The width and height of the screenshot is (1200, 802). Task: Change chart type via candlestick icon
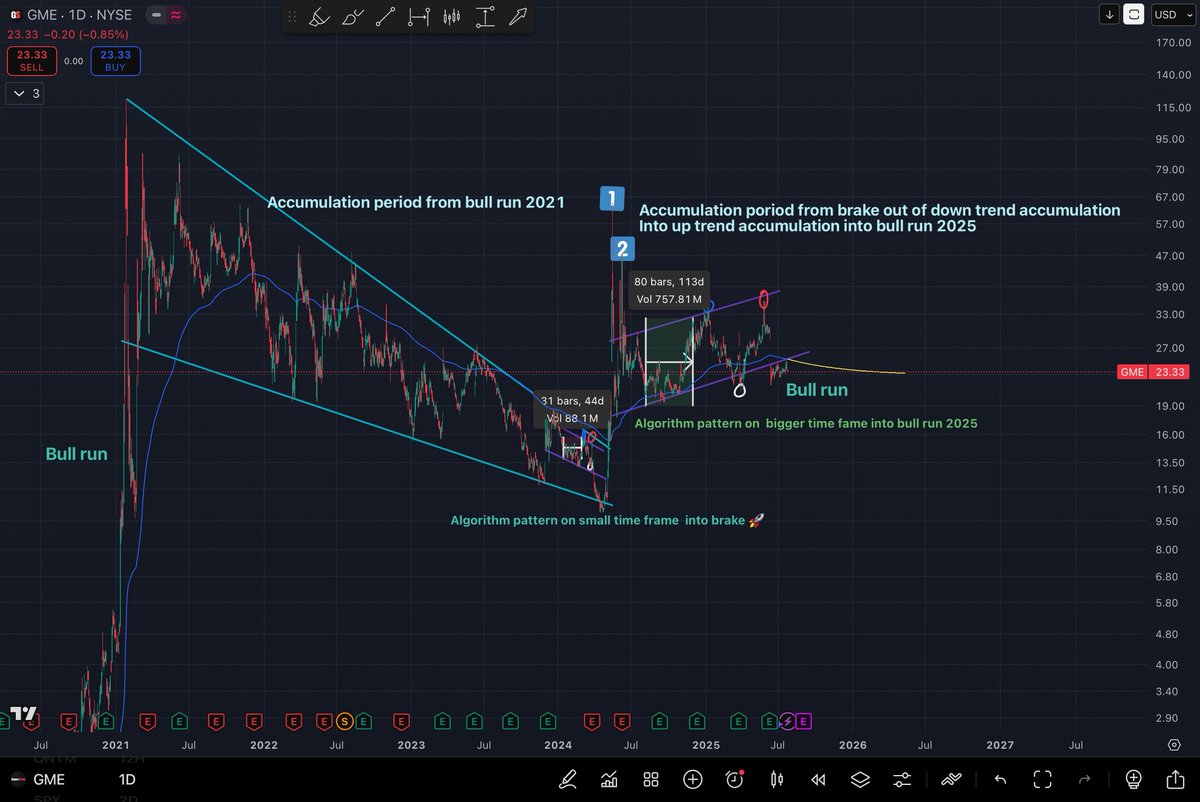point(776,779)
